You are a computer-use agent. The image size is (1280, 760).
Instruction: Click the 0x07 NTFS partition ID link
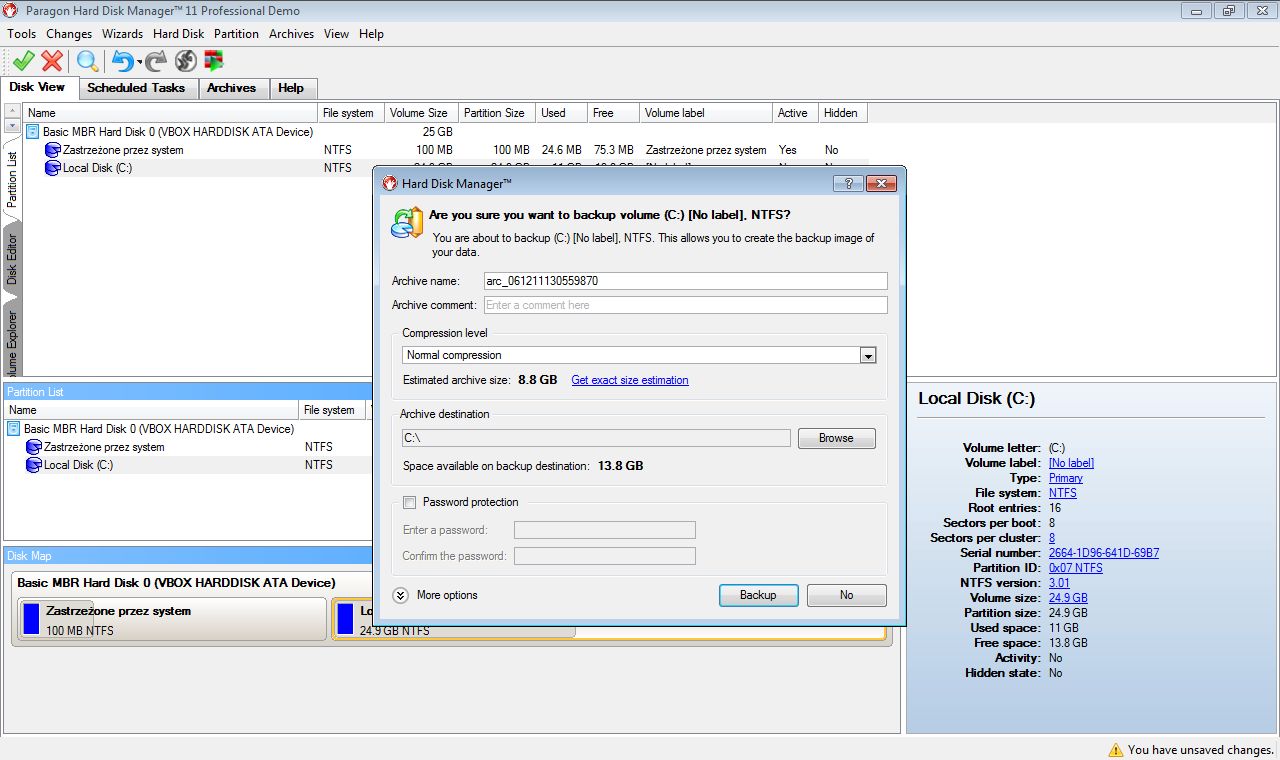click(1076, 568)
